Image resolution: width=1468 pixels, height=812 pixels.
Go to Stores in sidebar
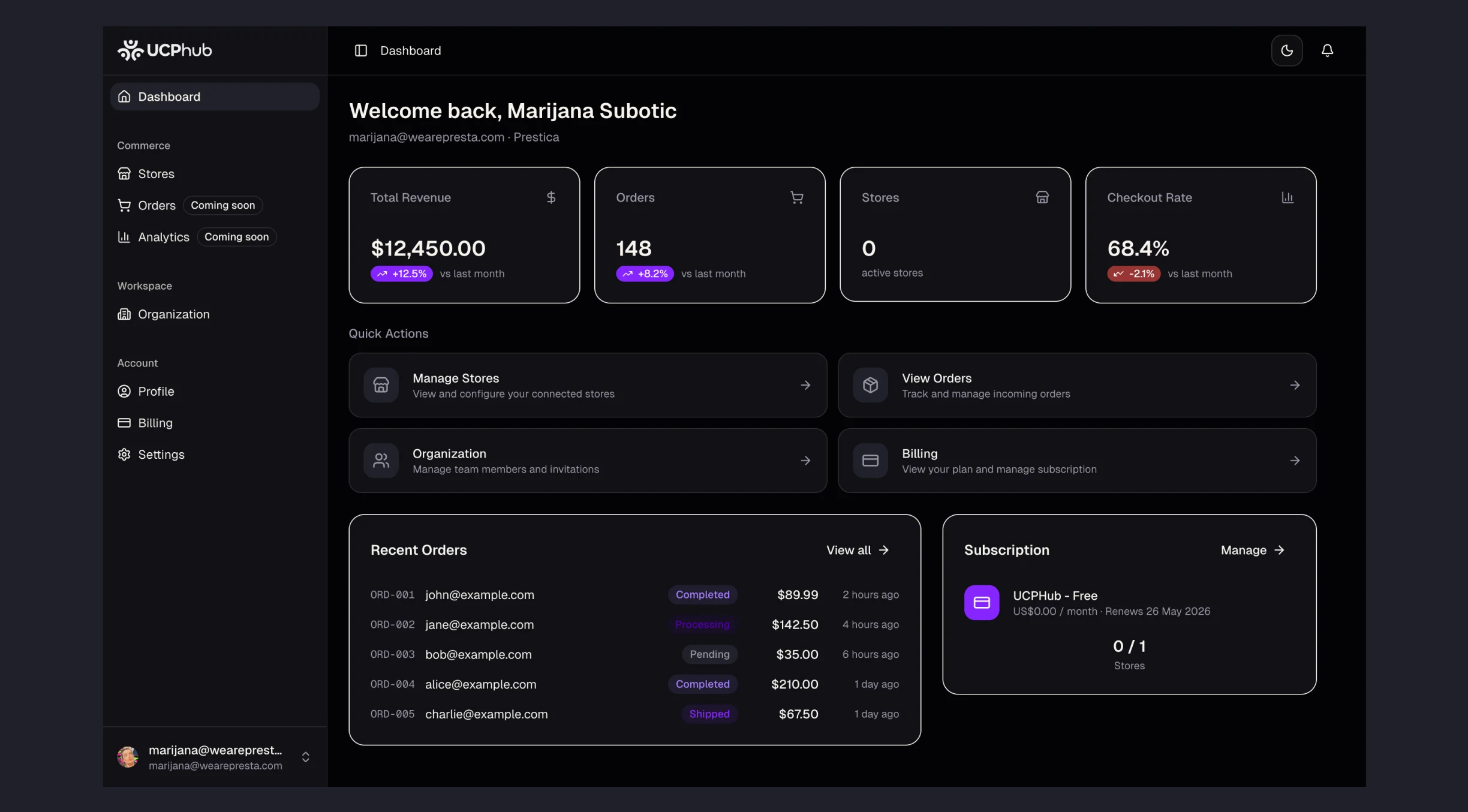coord(215,174)
